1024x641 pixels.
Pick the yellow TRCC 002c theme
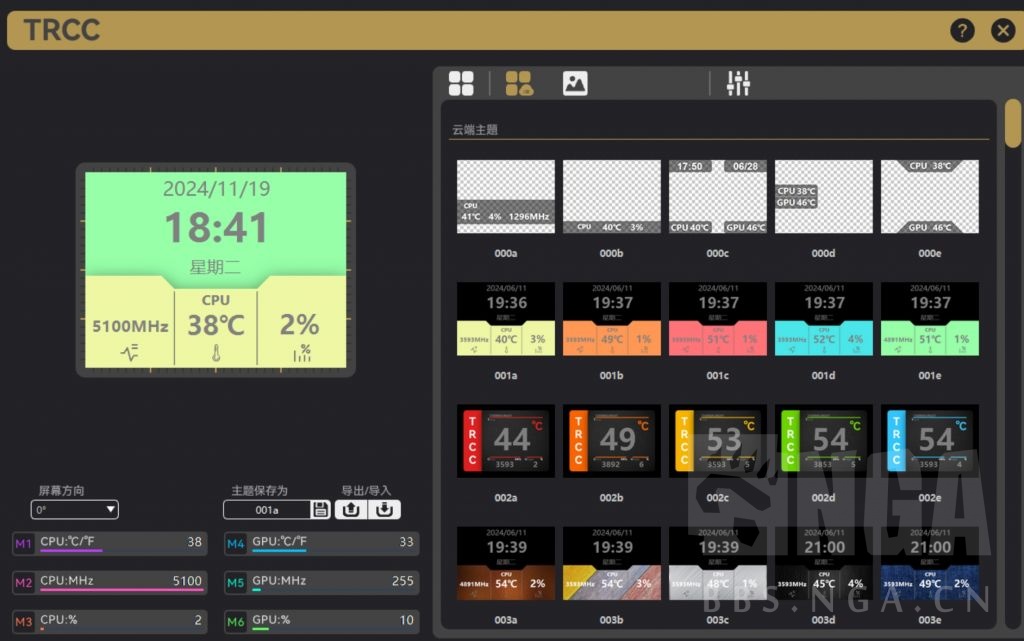[x=718, y=441]
